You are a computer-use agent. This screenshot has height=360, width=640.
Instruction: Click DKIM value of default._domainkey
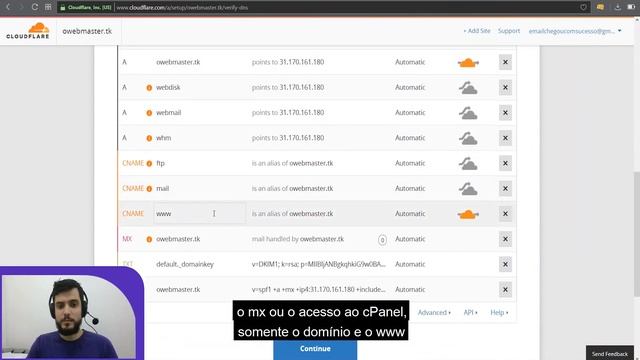pyautogui.click(x=318, y=264)
